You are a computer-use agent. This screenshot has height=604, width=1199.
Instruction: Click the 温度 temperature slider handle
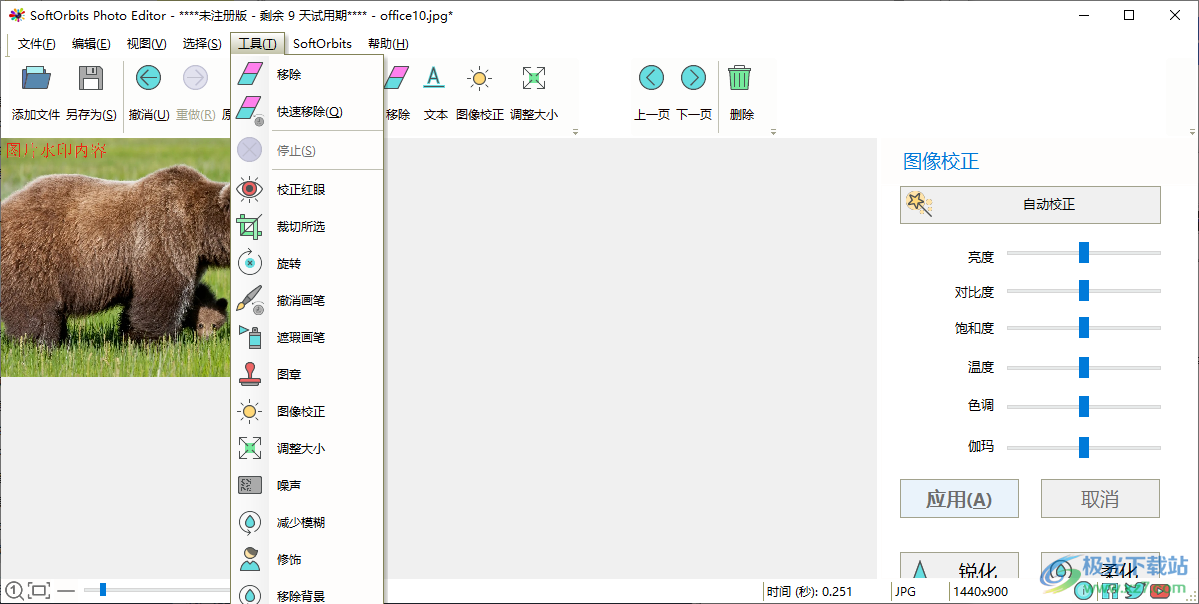point(1084,367)
